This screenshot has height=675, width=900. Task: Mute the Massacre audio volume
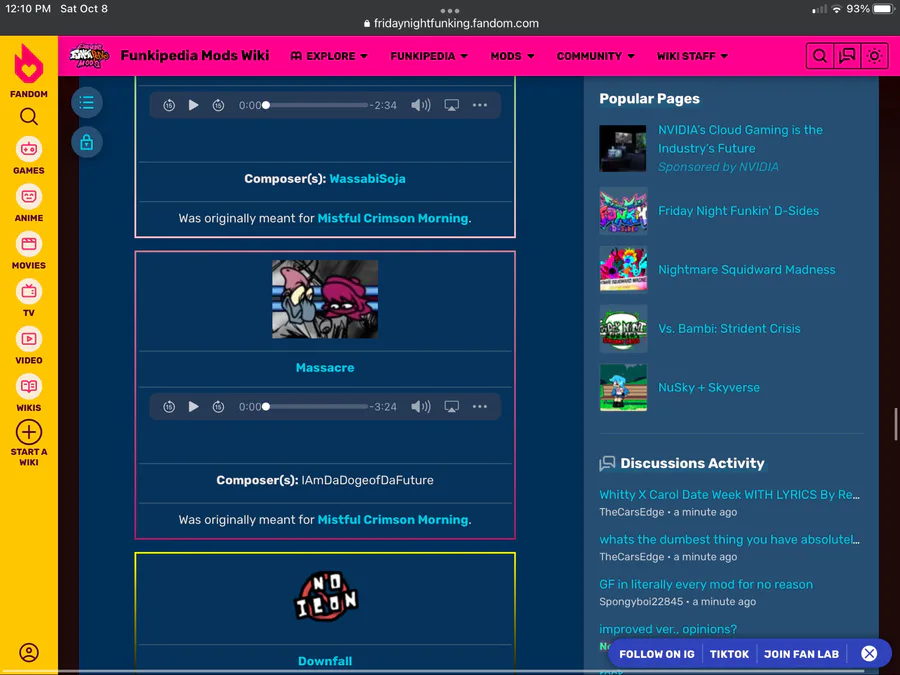(x=421, y=406)
